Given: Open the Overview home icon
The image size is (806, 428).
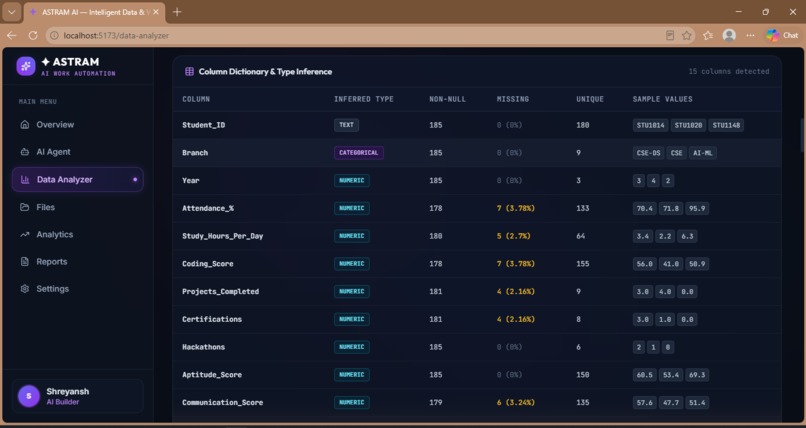Looking at the screenshot, I should 24,125.
